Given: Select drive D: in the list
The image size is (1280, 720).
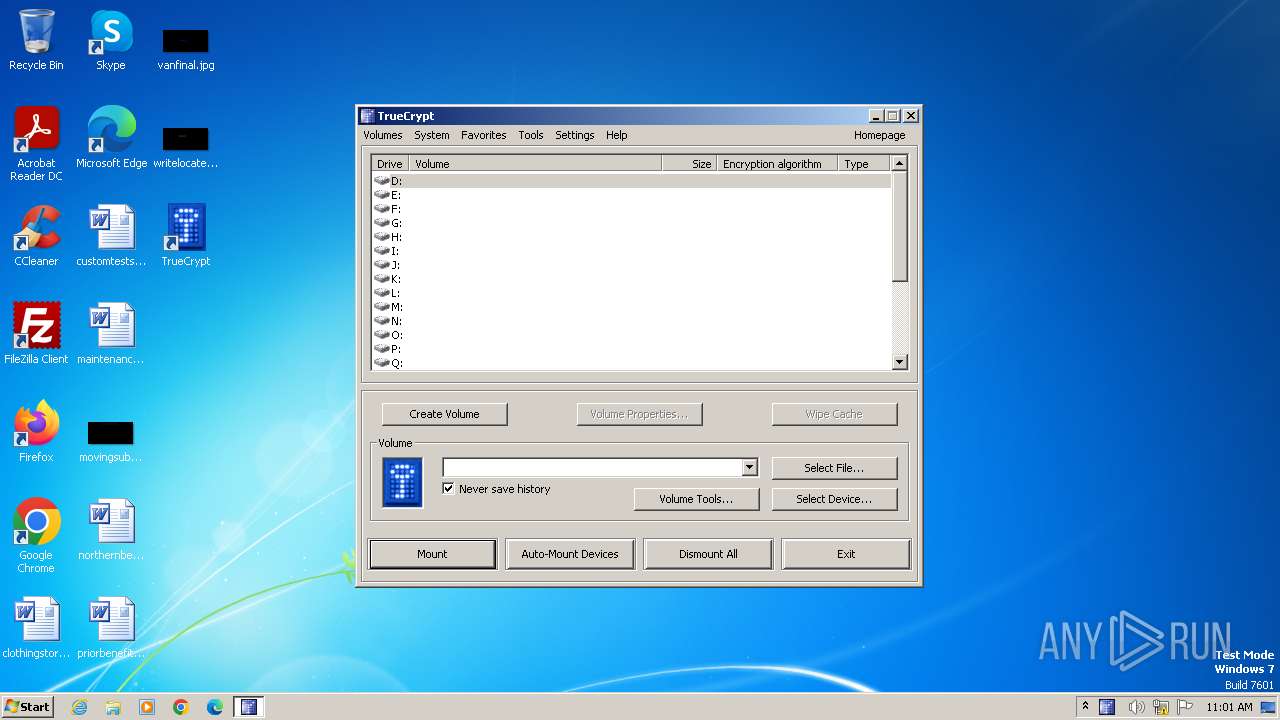Looking at the screenshot, I should coord(631,181).
